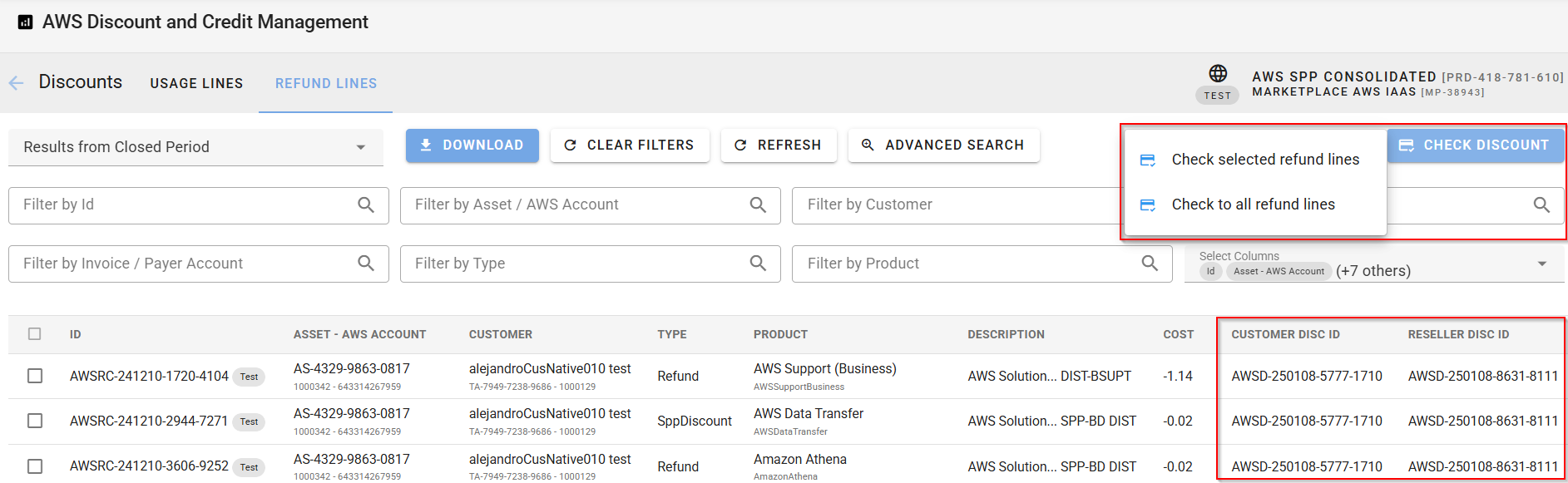Click search icon in Filter by Type field
This screenshot has width=1568, height=483.
(757, 264)
